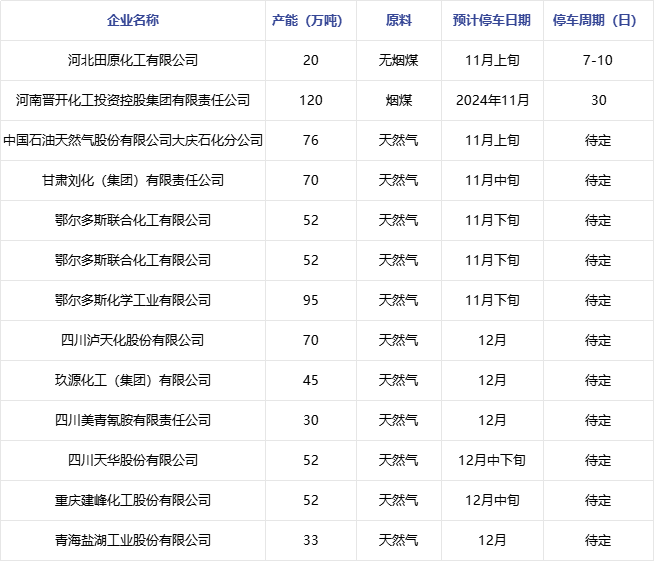654x561 pixels.
Task: Click 待定 in the 大庆石化分公司 row
Action: pos(598,140)
